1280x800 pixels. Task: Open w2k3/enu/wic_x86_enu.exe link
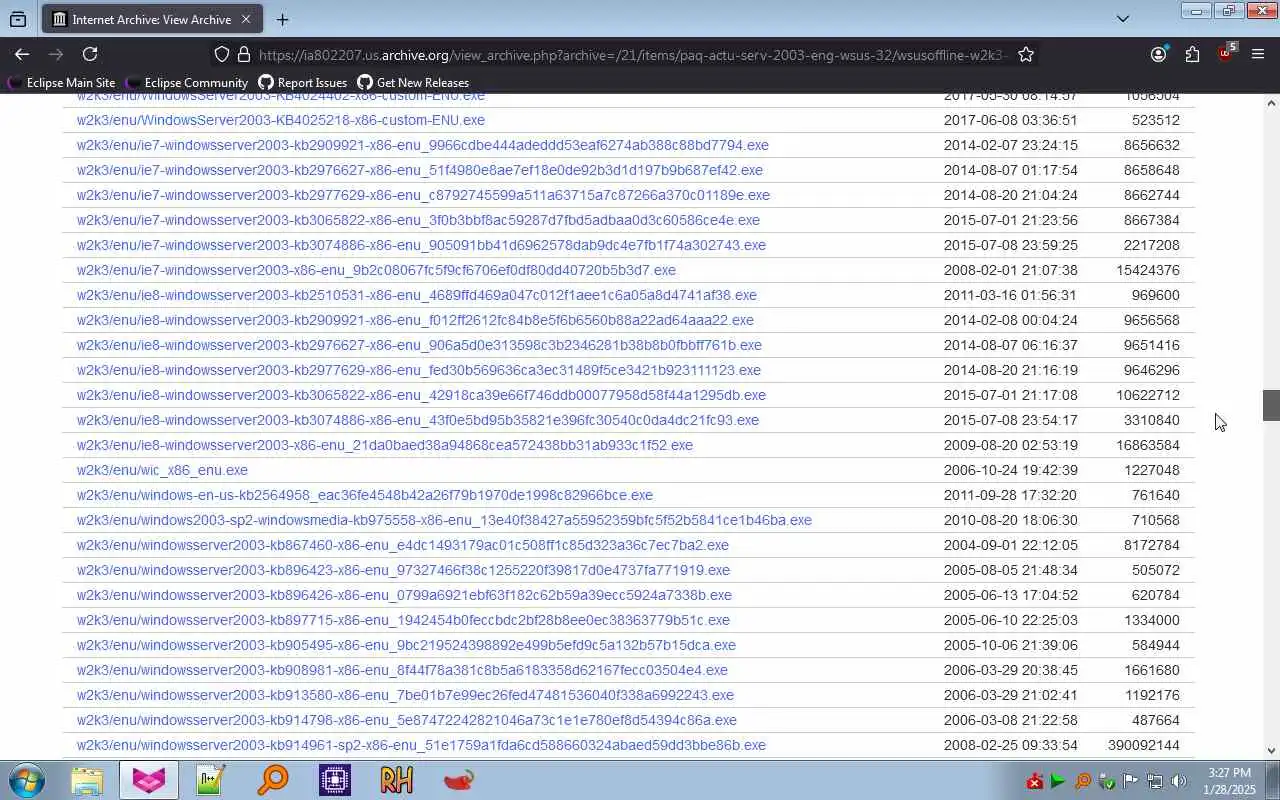pyautogui.click(x=162, y=470)
